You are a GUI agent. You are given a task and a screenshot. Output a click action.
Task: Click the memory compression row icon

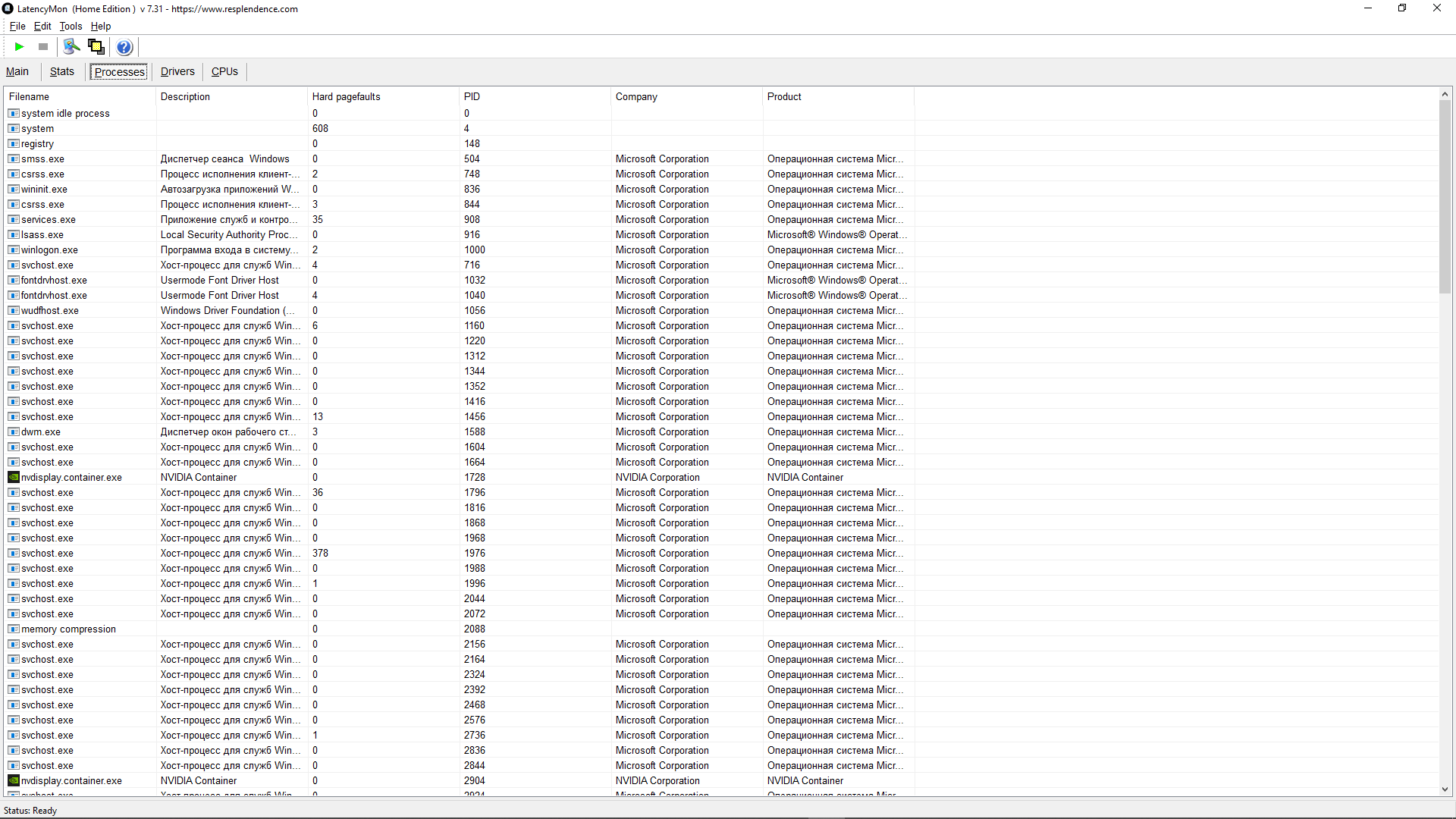point(14,629)
